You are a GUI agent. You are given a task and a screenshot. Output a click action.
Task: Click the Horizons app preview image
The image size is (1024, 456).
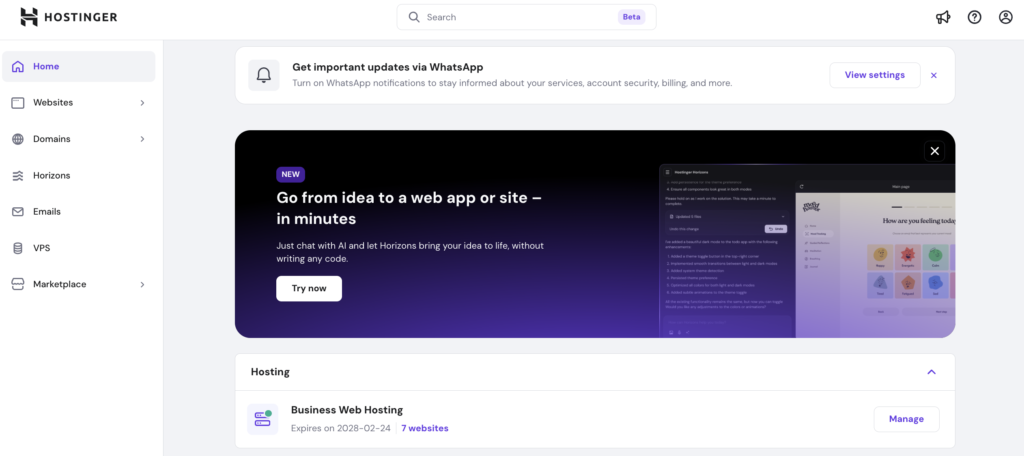click(x=807, y=251)
